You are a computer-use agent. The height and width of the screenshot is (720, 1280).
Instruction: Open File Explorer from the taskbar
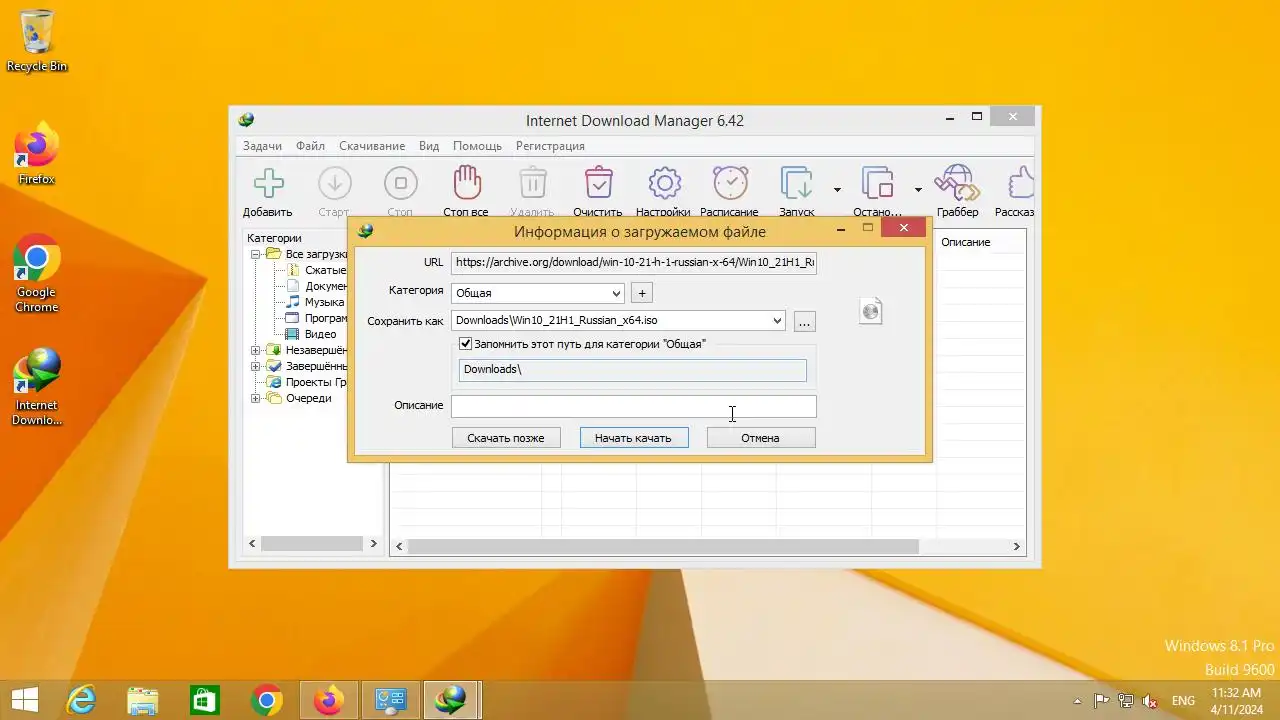pyautogui.click(x=143, y=700)
